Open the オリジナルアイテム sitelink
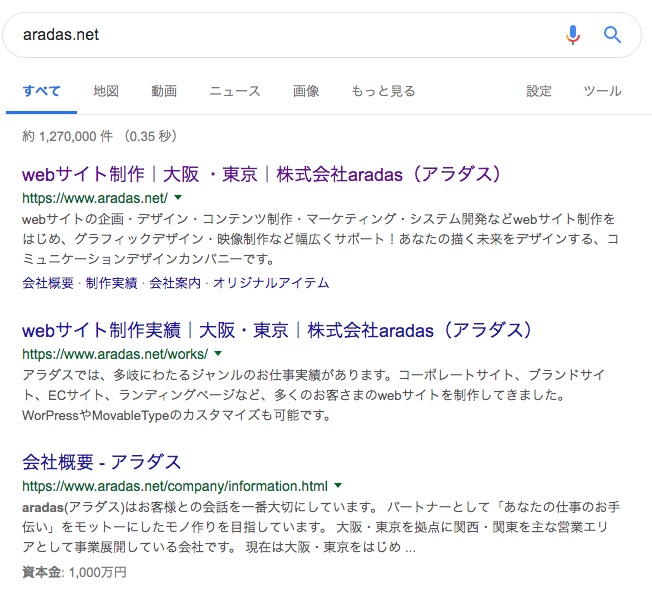Viewport: 652px width, 596px height. [271, 283]
